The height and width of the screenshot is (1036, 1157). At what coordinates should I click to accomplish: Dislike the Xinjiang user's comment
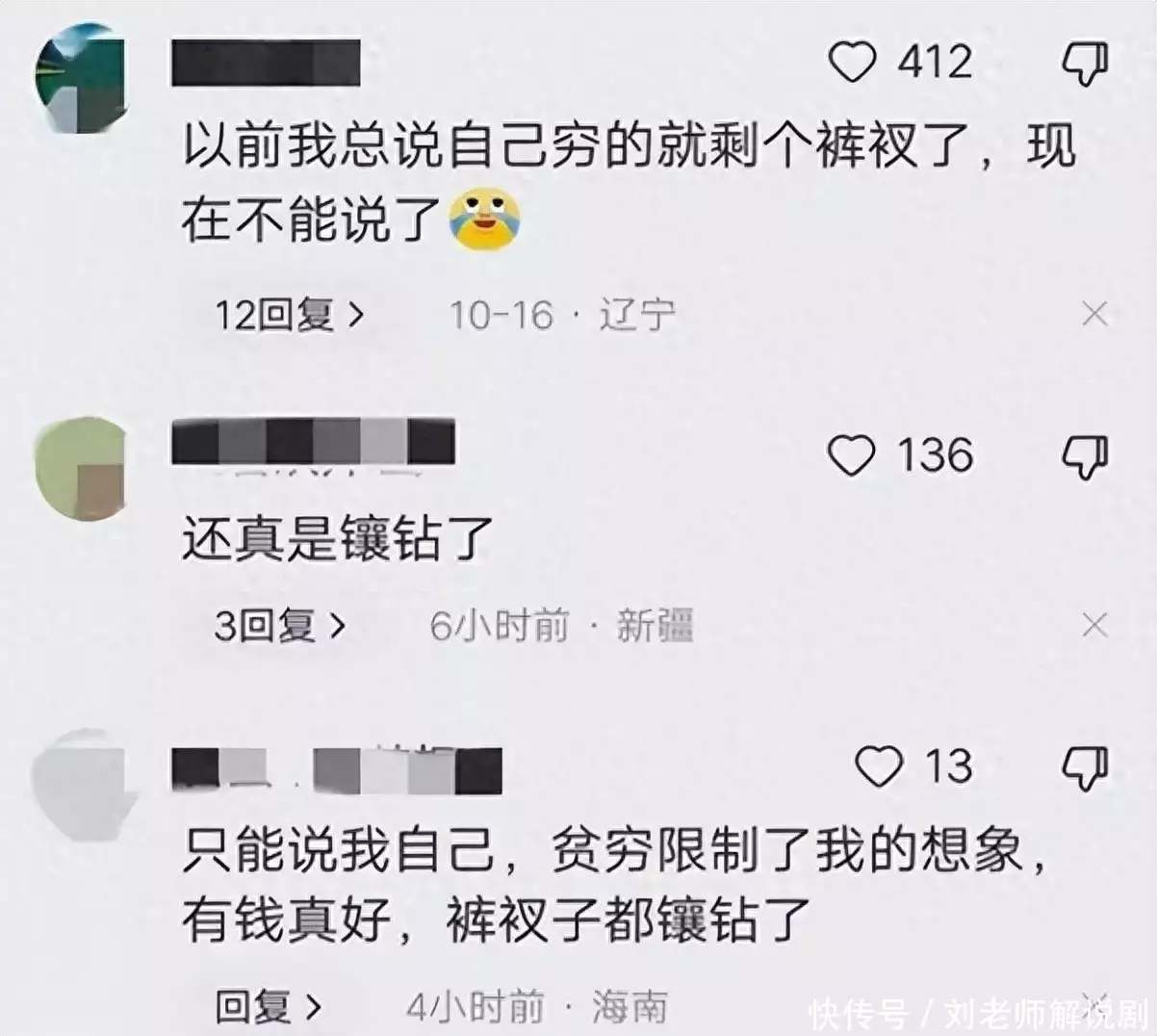pos(1085,457)
